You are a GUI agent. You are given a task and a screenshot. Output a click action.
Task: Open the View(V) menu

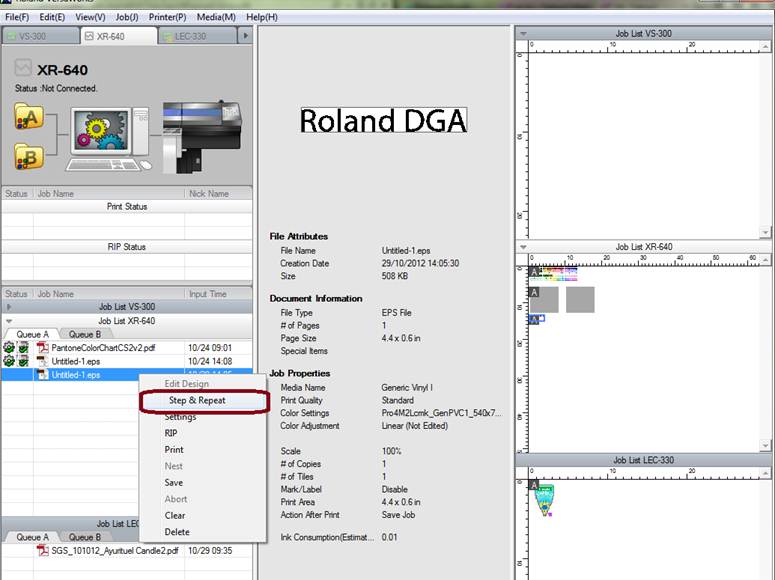click(90, 17)
